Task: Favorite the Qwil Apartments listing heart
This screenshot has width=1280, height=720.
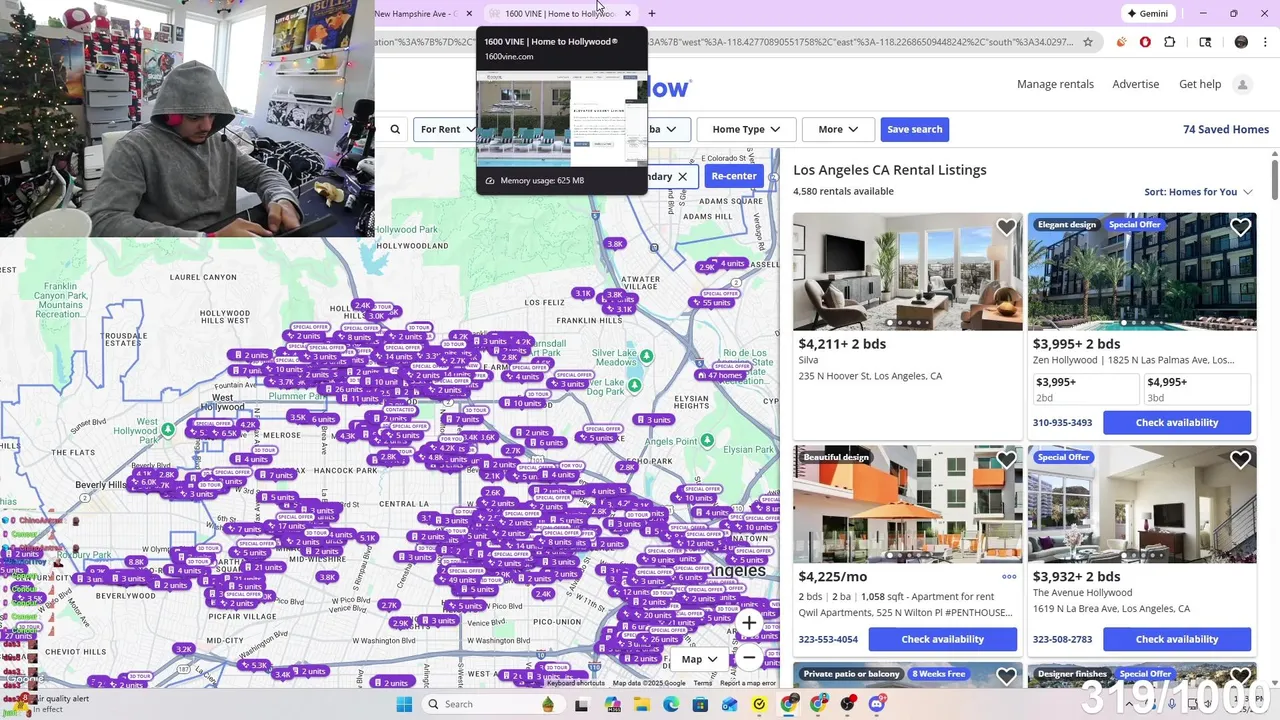Action: click(1006, 460)
